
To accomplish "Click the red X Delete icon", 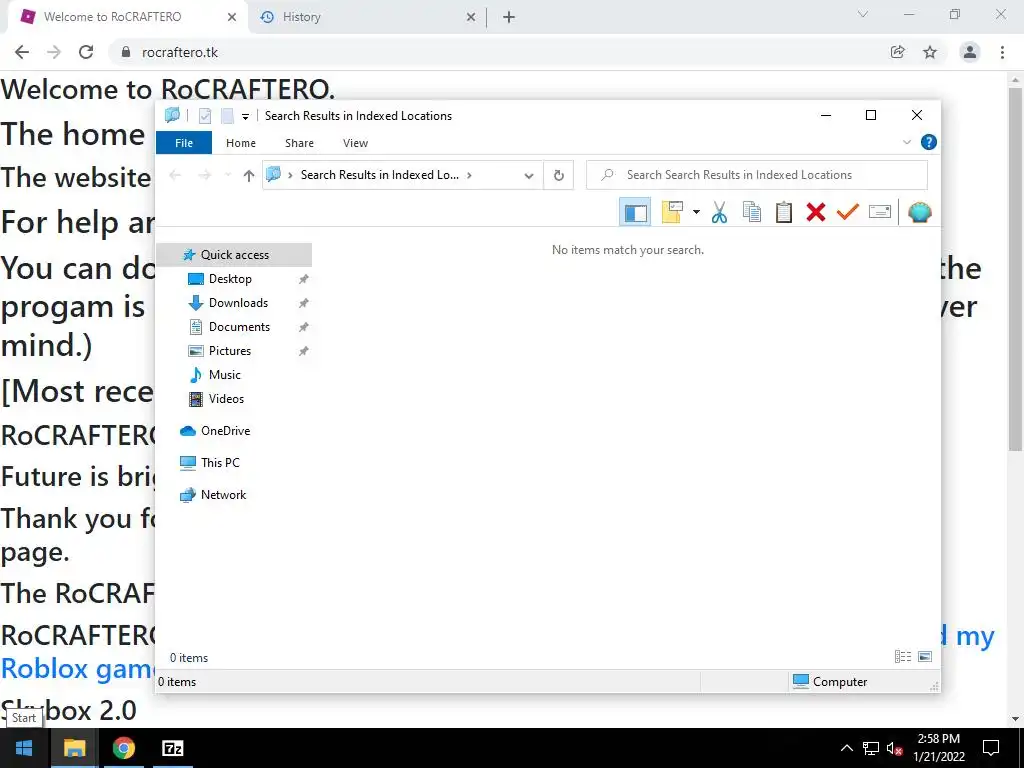I will [816, 212].
